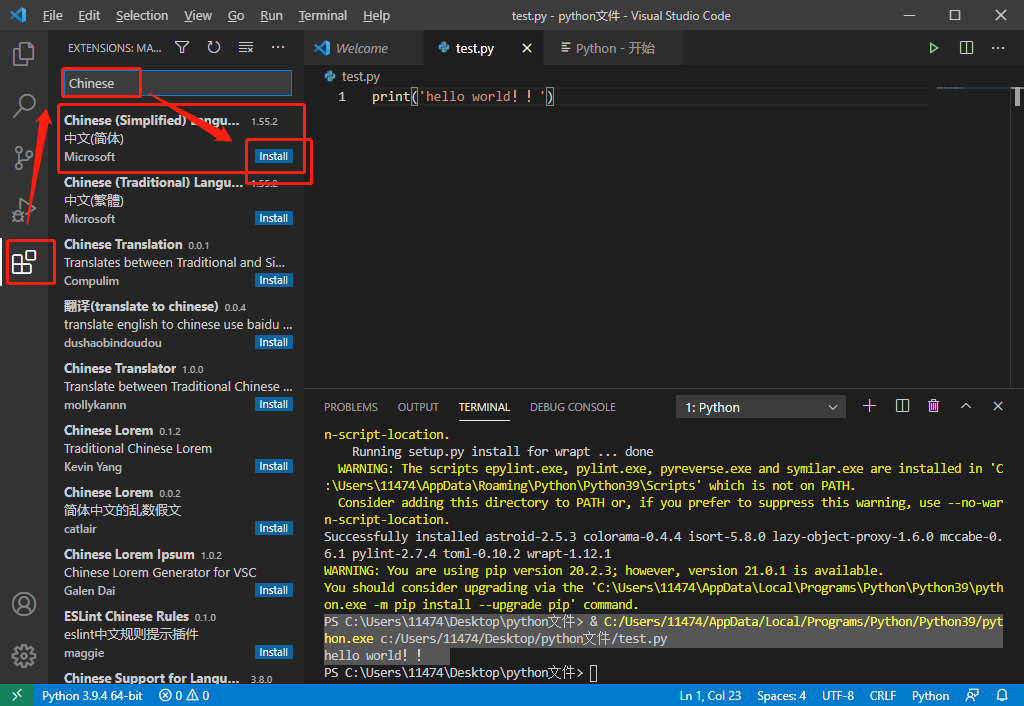Open editor More Actions menu
This screenshot has width=1024, height=706.
(x=997, y=47)
